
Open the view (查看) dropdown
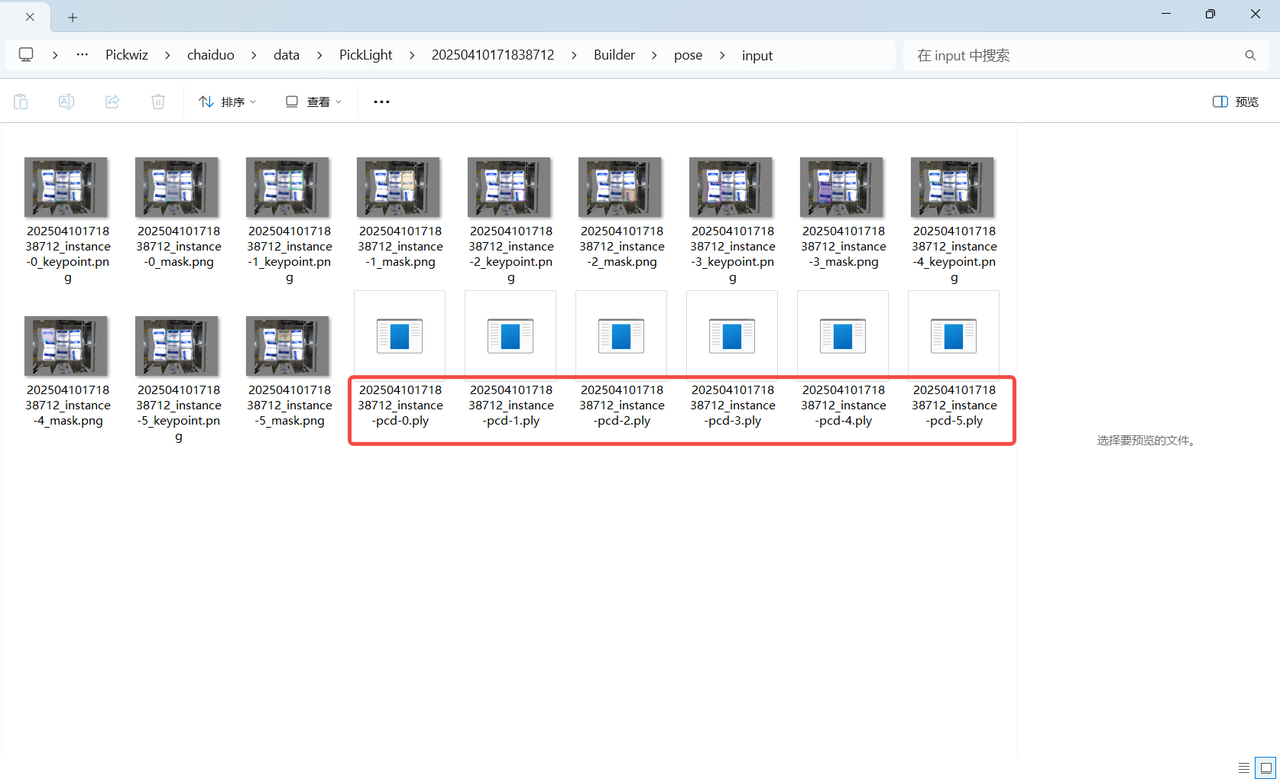tap(314, 102)
